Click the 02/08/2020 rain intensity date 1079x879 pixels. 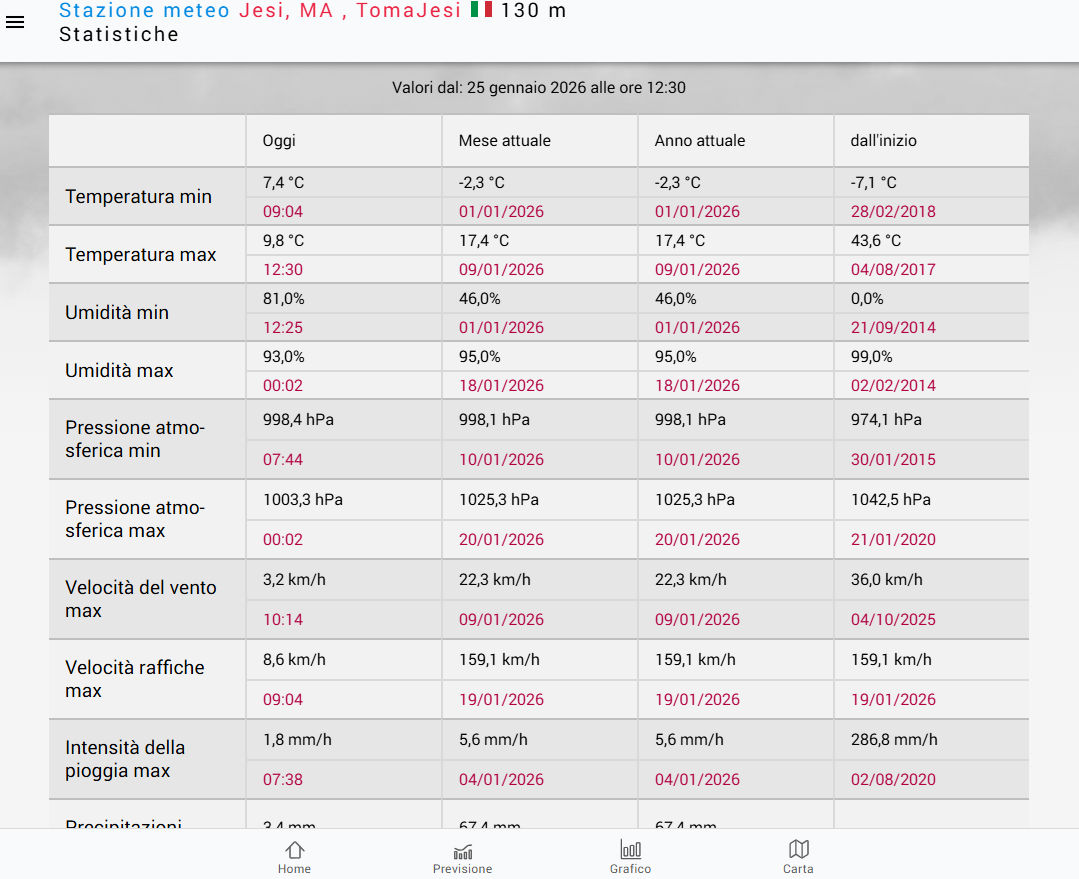(893, 780)
